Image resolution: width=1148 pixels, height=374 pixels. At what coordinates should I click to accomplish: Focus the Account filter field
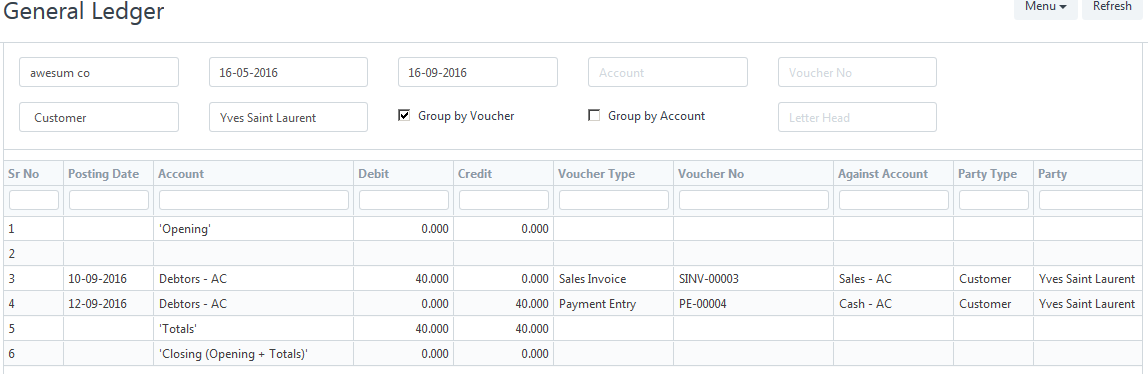(668, 72)
